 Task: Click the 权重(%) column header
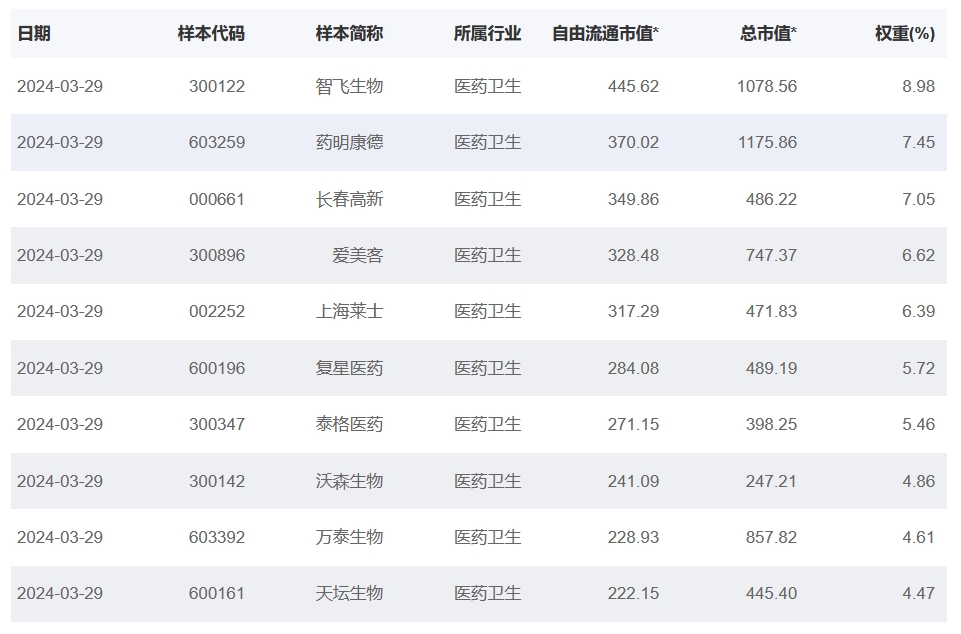point(905,33)
